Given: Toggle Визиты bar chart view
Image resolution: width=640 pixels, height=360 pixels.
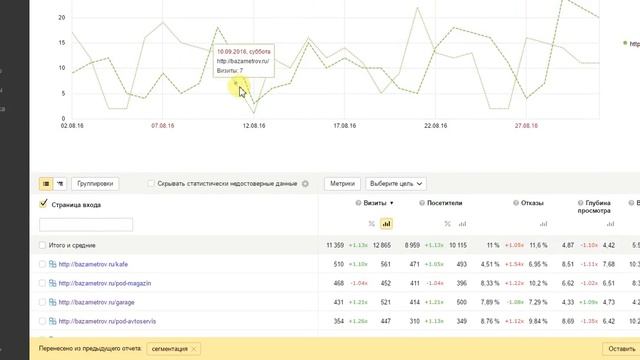Looking at the screenshot, I should click(x=386, y=224).
